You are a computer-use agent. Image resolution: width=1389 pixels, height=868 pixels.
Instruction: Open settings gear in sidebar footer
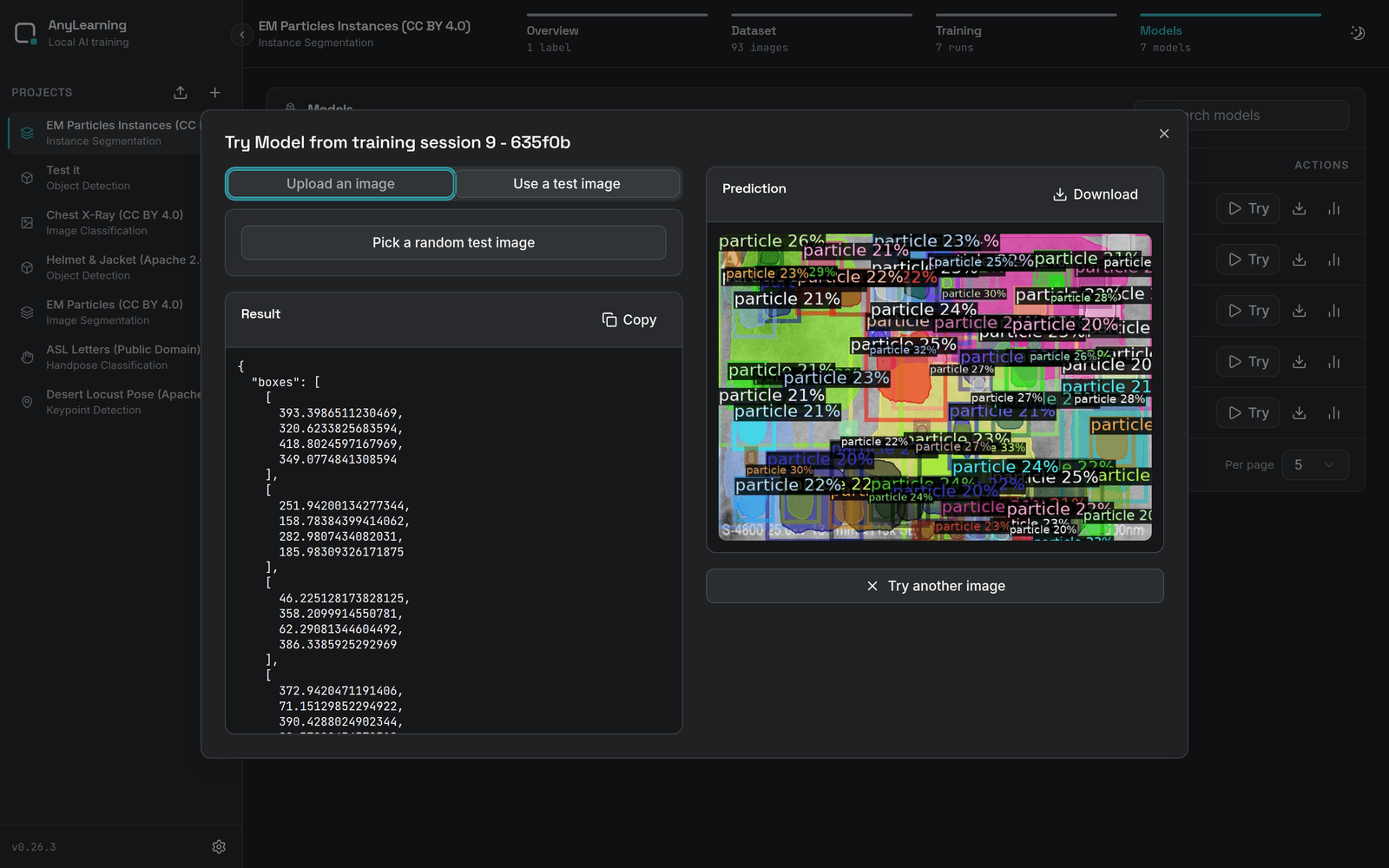[x=219, y=847]
